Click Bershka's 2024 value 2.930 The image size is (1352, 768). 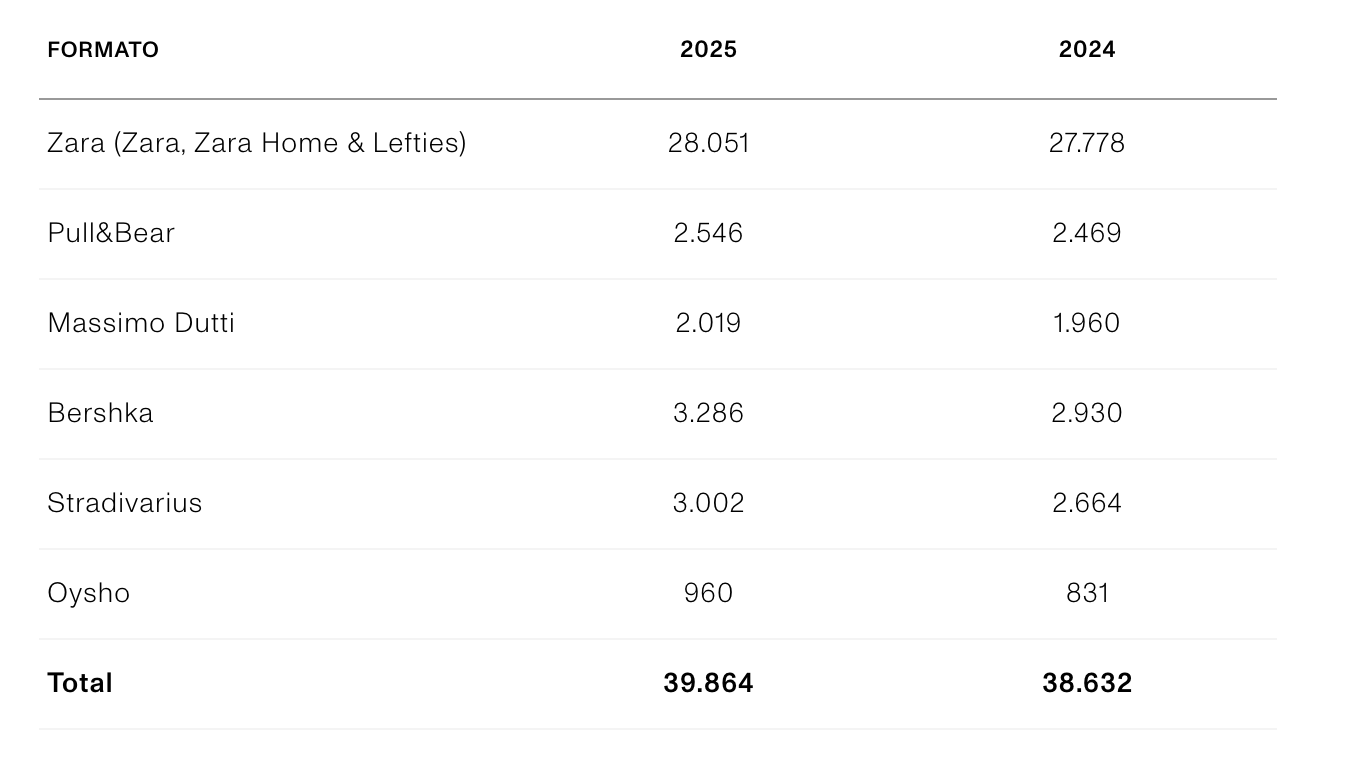point(1087,413)
